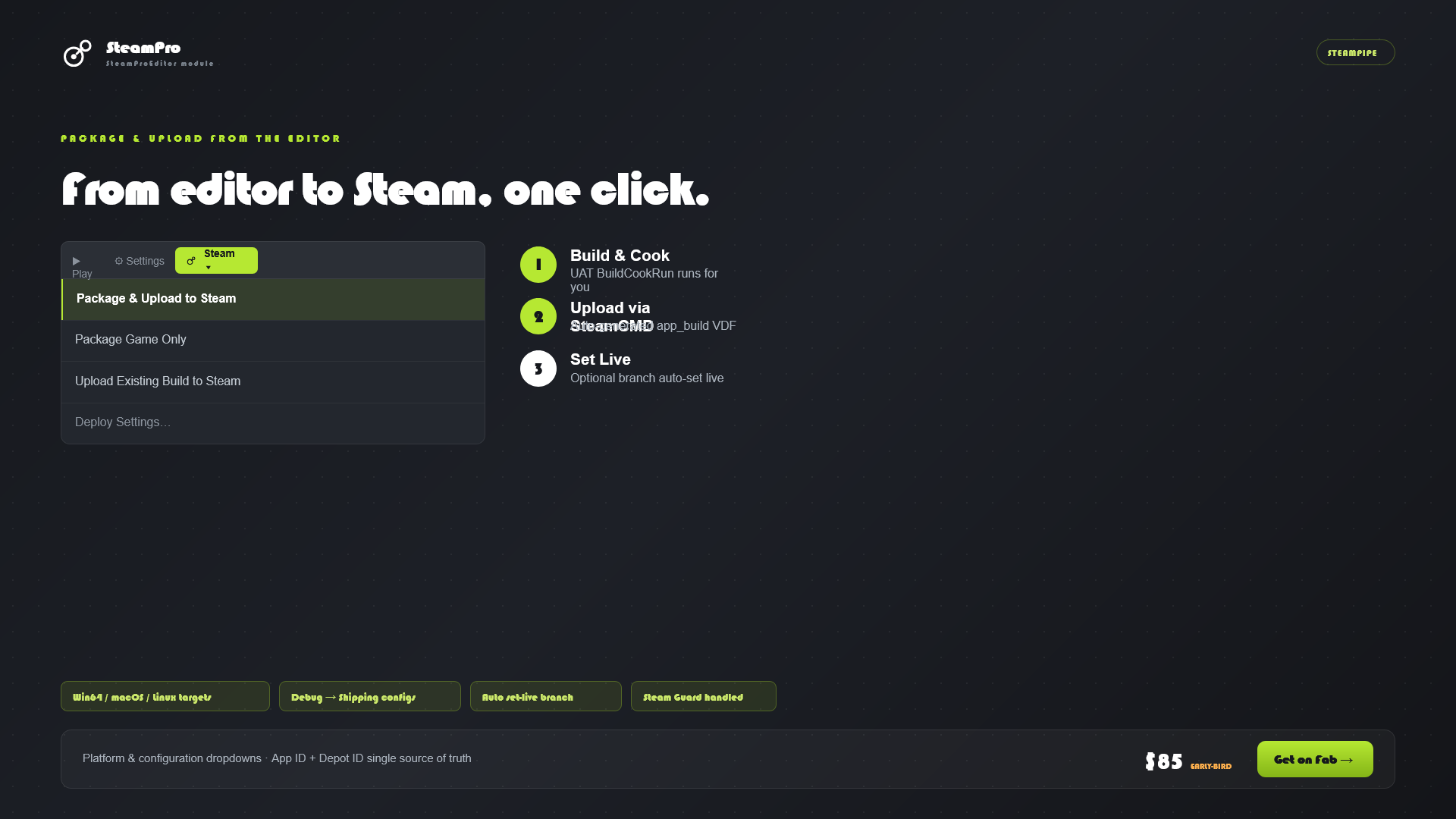
Task: Open the green Steam dropdown button
Action: (216, 260)
